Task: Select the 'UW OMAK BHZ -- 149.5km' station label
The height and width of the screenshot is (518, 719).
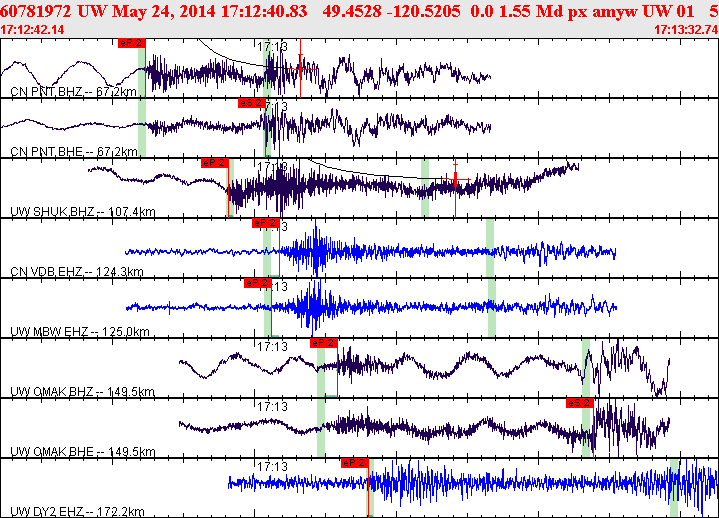Action: click(83, 392)
